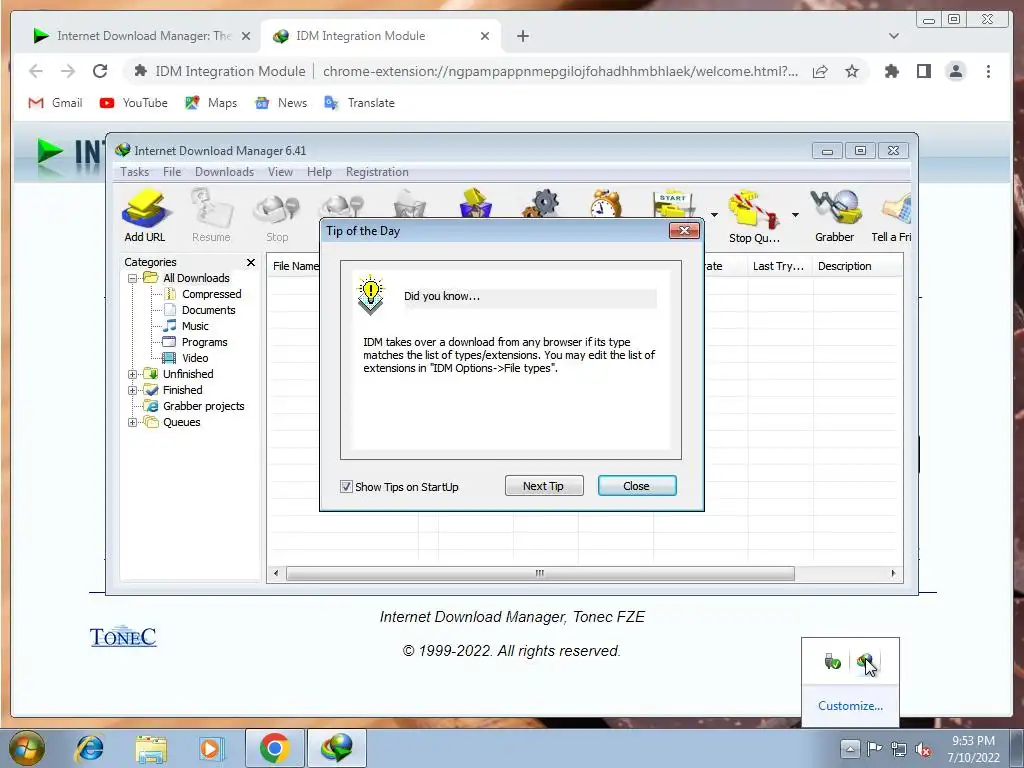Open Maps bookmark
Image resolution: width=1024 pixels, height=768 pixels.
pos(211,103)
